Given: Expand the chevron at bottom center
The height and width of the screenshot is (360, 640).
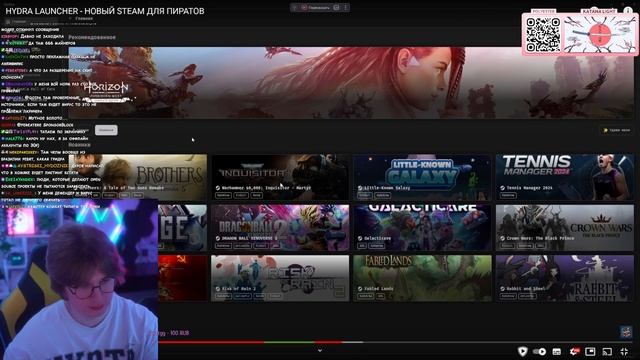Looking at the screenshot, I should point(320,350).
